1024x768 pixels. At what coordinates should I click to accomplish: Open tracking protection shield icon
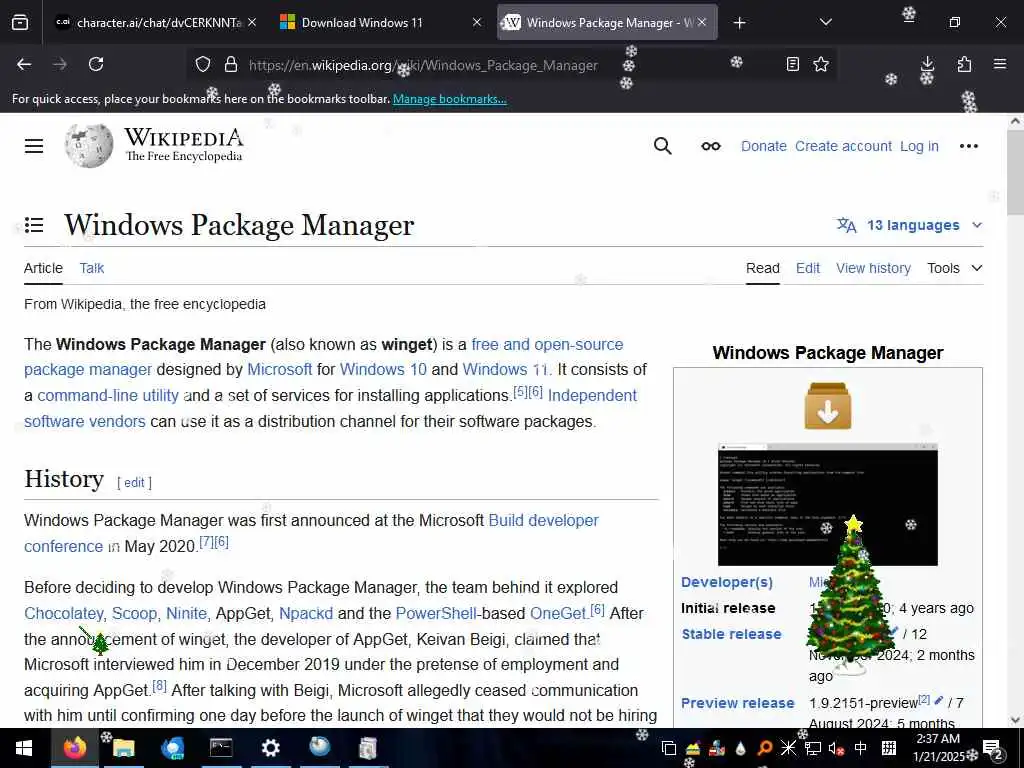(203, 65)
